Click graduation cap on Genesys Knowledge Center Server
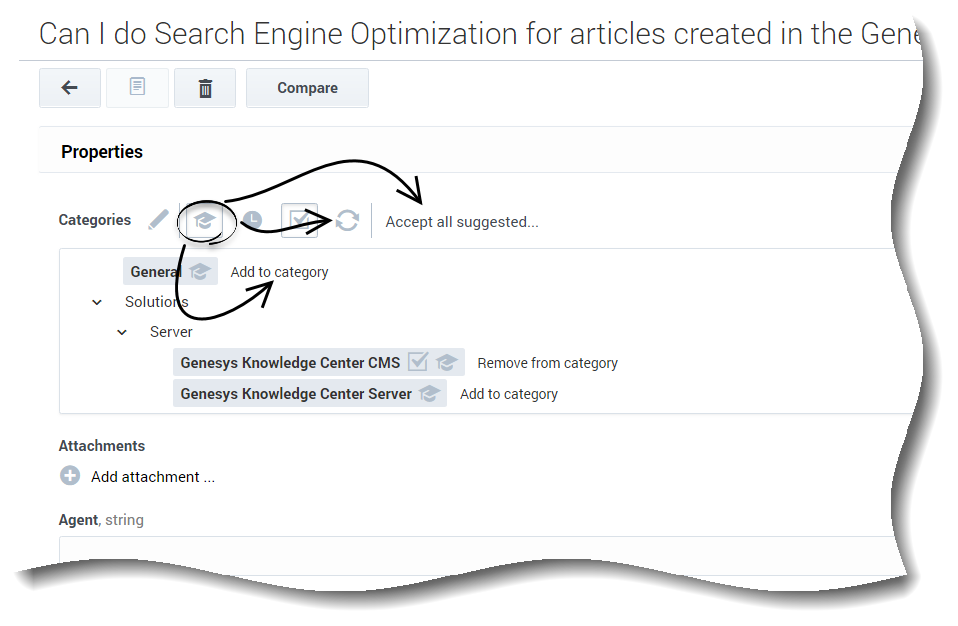Viewport: 958px width, 626px height. click(x=430, y=394)
